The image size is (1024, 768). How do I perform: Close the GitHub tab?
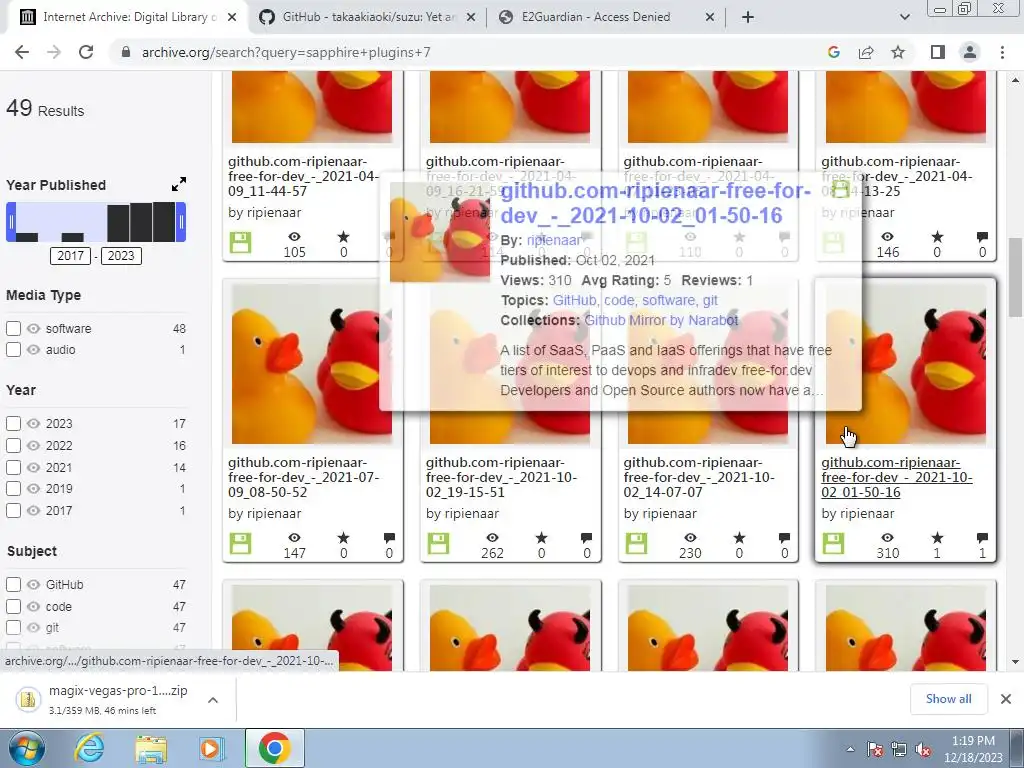coord(471,18)
